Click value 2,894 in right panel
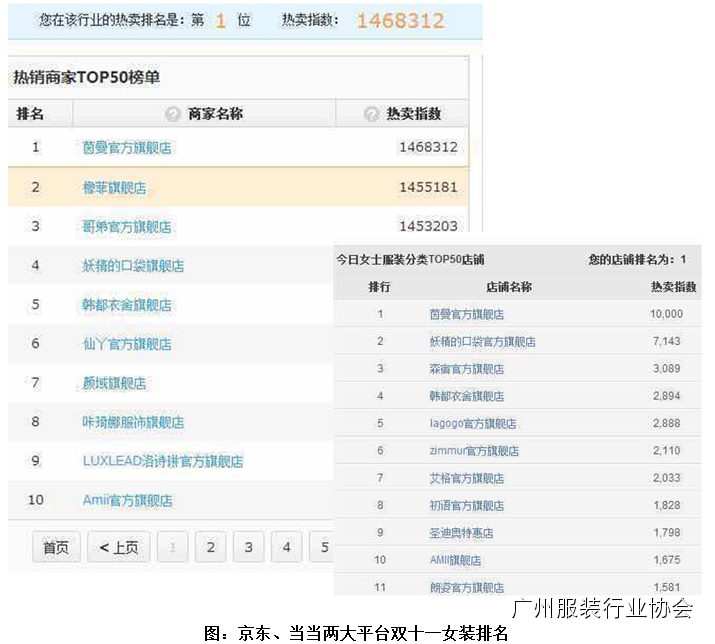This screenshot has height=644, width=715. point(666,396)
